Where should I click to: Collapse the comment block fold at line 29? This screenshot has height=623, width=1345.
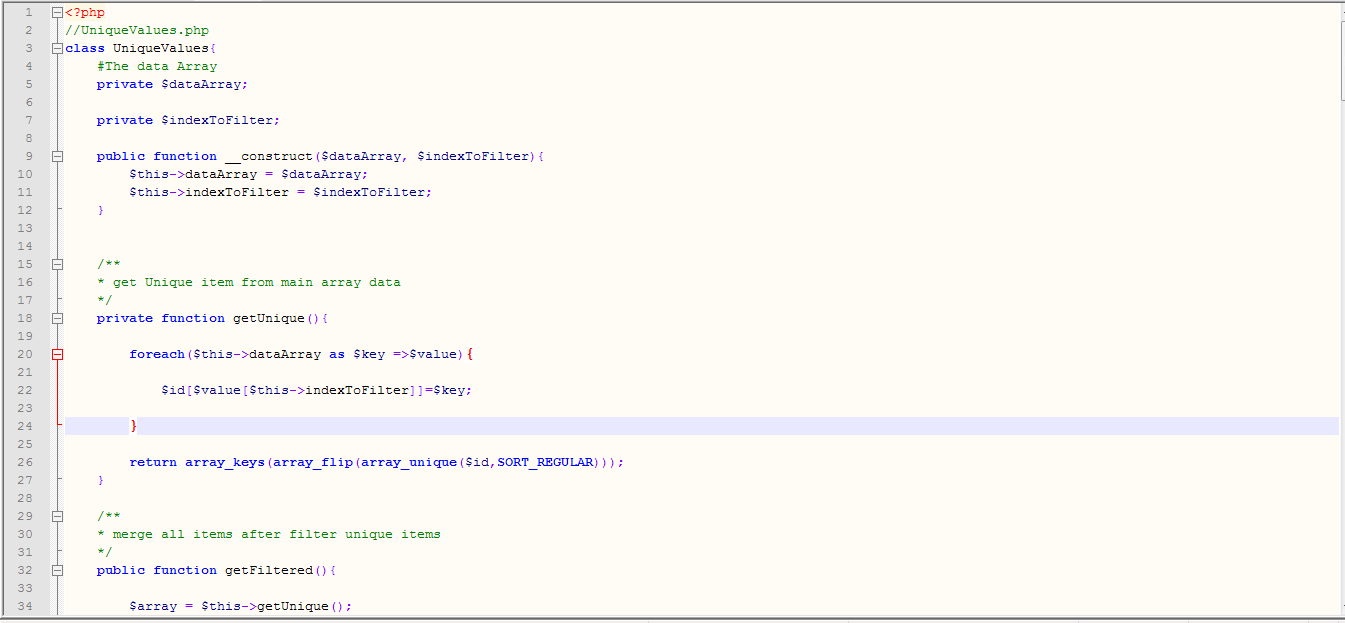pyautogui.click(x=57, y=516)
